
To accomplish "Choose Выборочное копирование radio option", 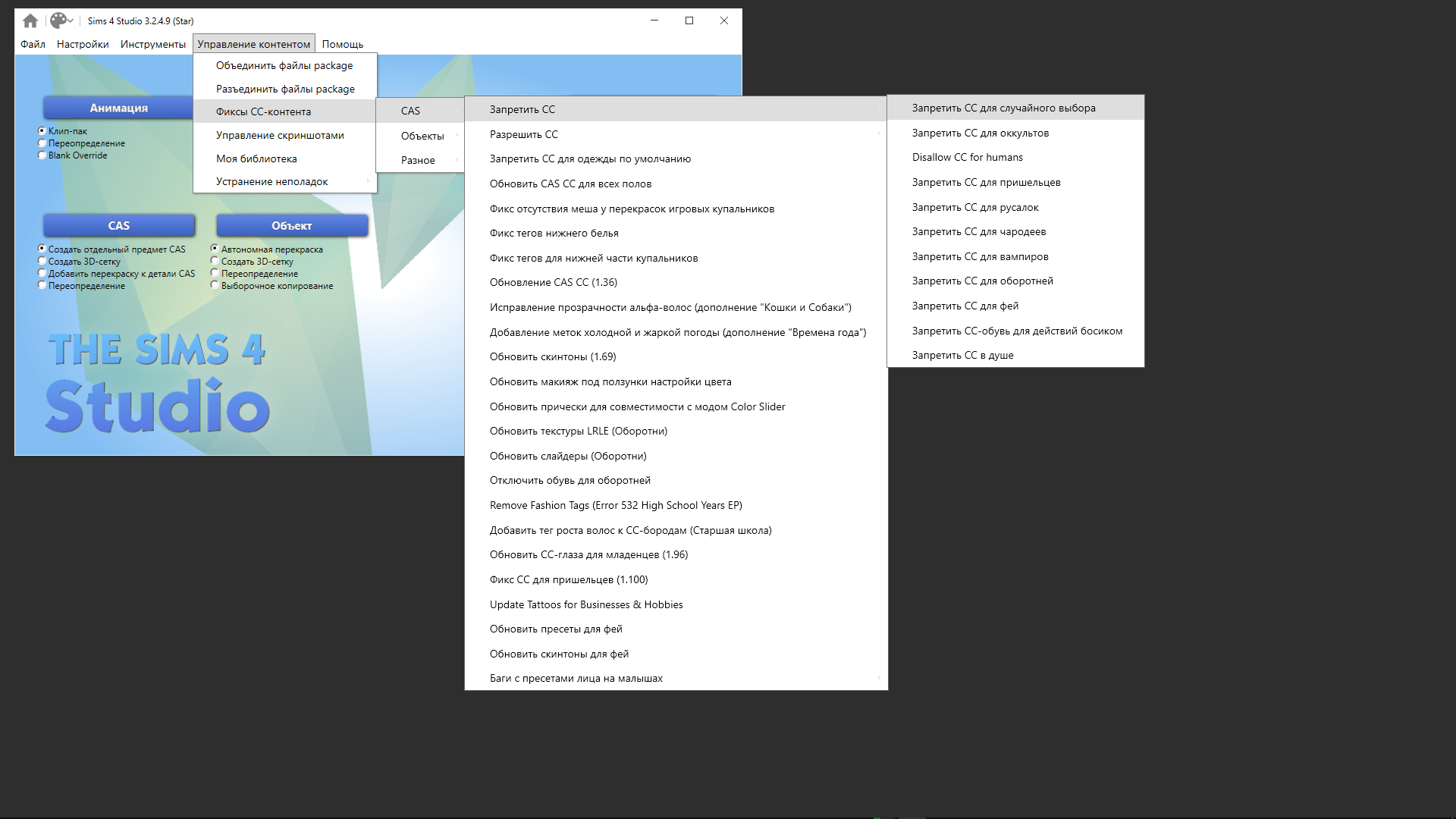I will [215, 286].
